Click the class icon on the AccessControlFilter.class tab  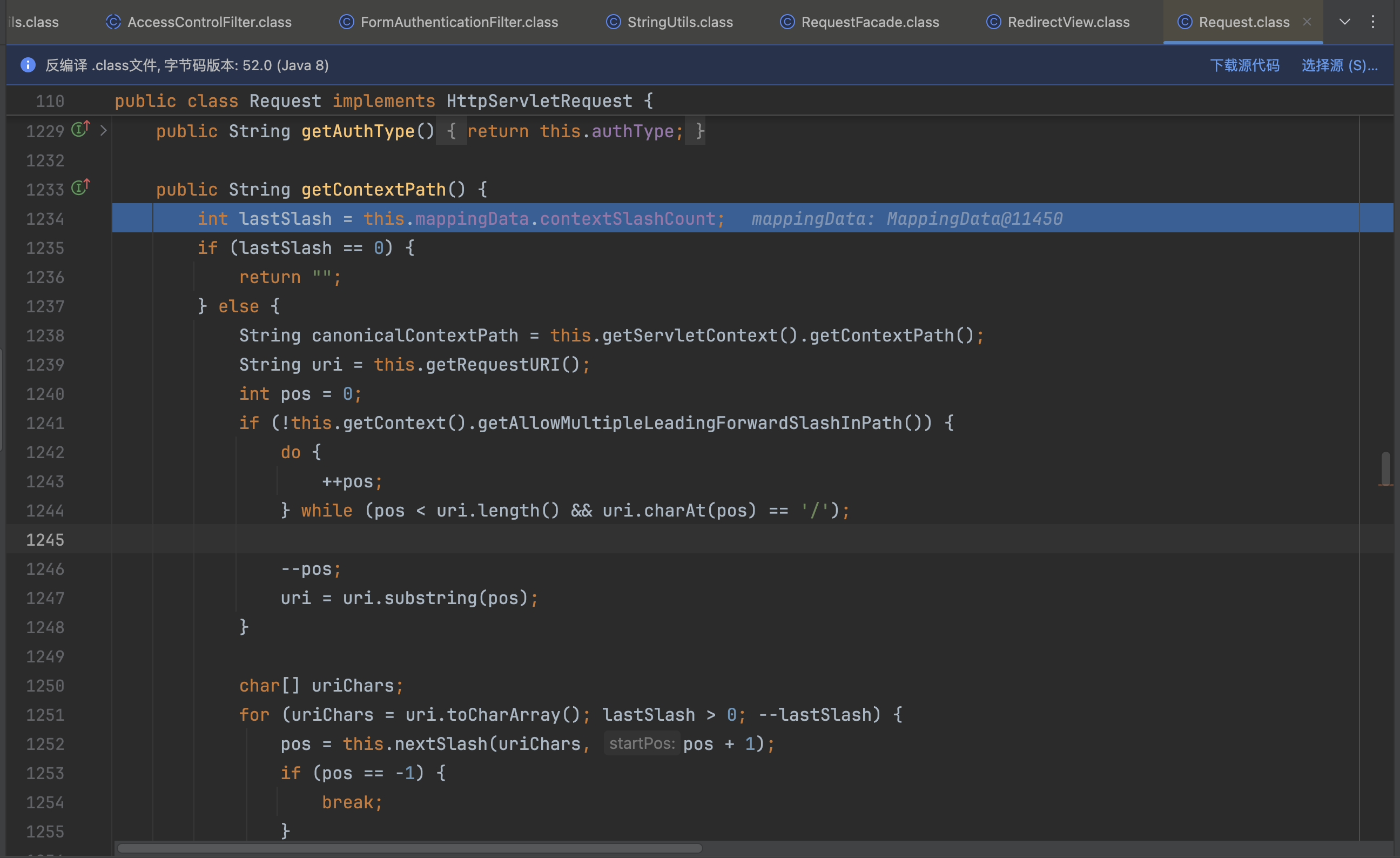pyautogui.click(x=113, y=22)
